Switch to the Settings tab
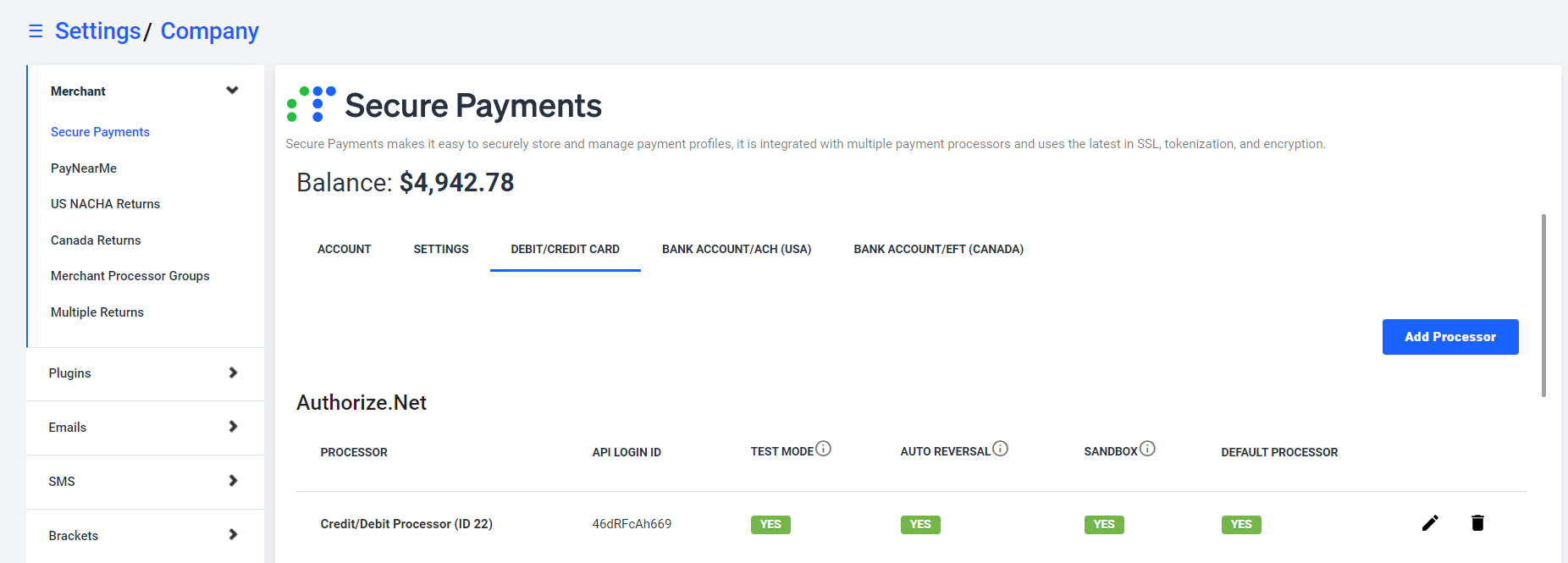1568x563 pixels. (441, 249)
